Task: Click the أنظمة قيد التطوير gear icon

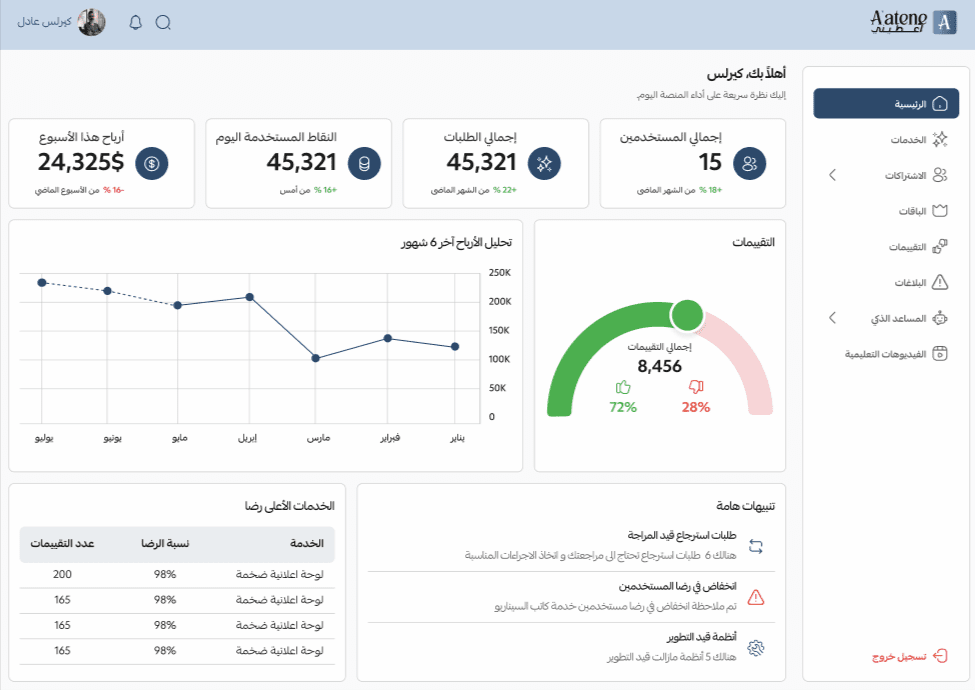Action: [756, 648]
